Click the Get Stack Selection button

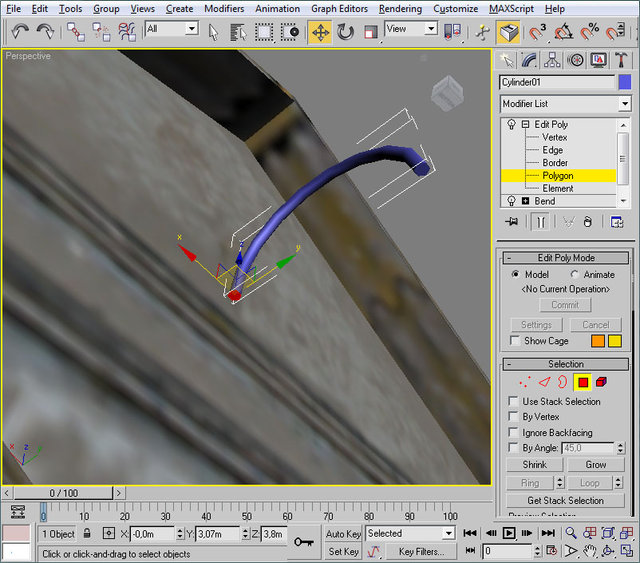click(x=565, y=500)
